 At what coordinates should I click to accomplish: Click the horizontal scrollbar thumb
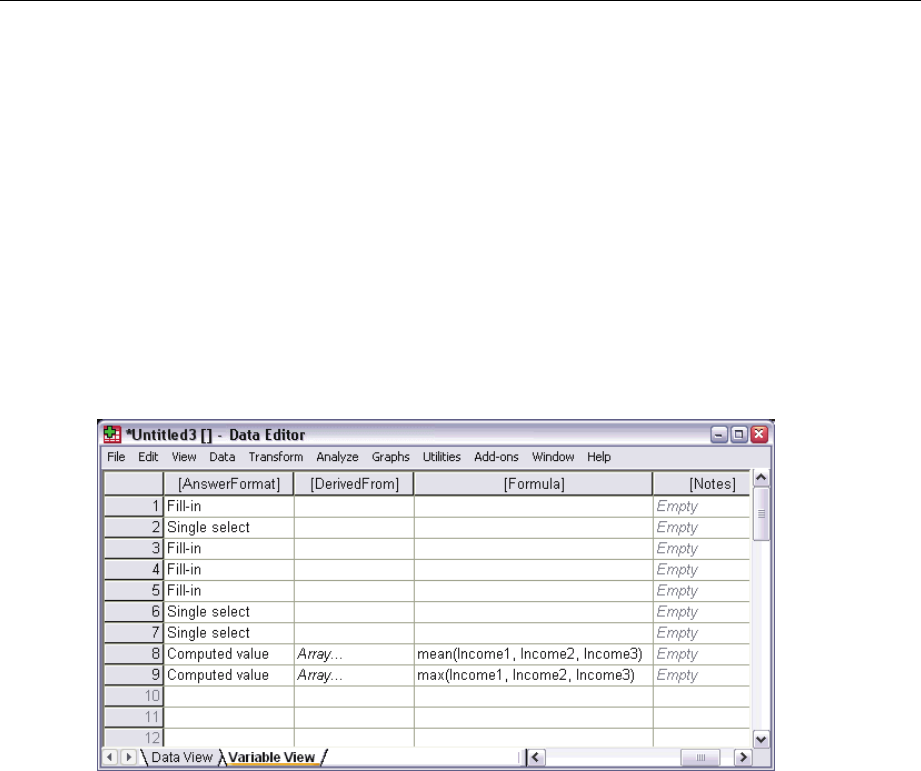(700, 757)
